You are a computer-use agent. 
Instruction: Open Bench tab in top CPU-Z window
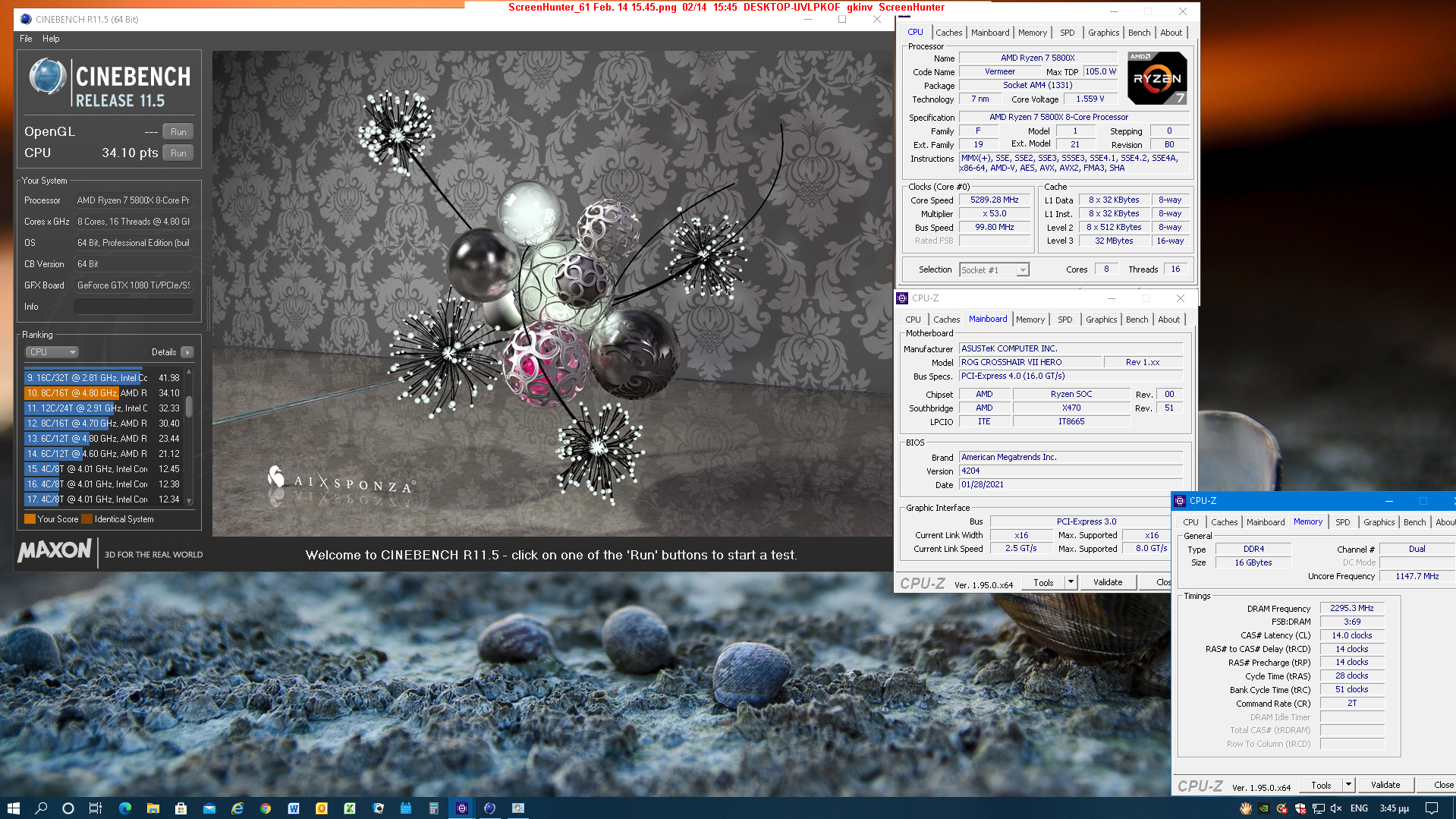coord(1139,33)
